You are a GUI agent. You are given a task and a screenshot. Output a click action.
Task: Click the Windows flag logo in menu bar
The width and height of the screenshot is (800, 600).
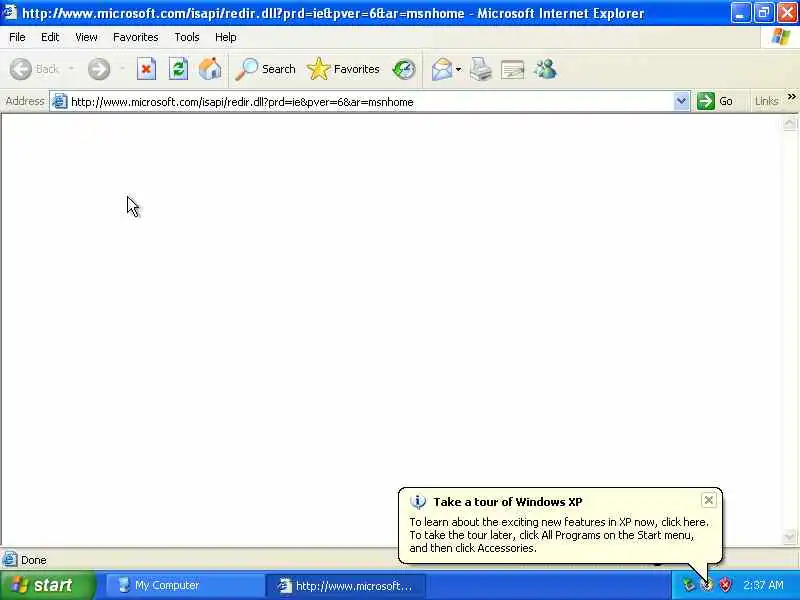pyautogui.click(x=780, y=37)
